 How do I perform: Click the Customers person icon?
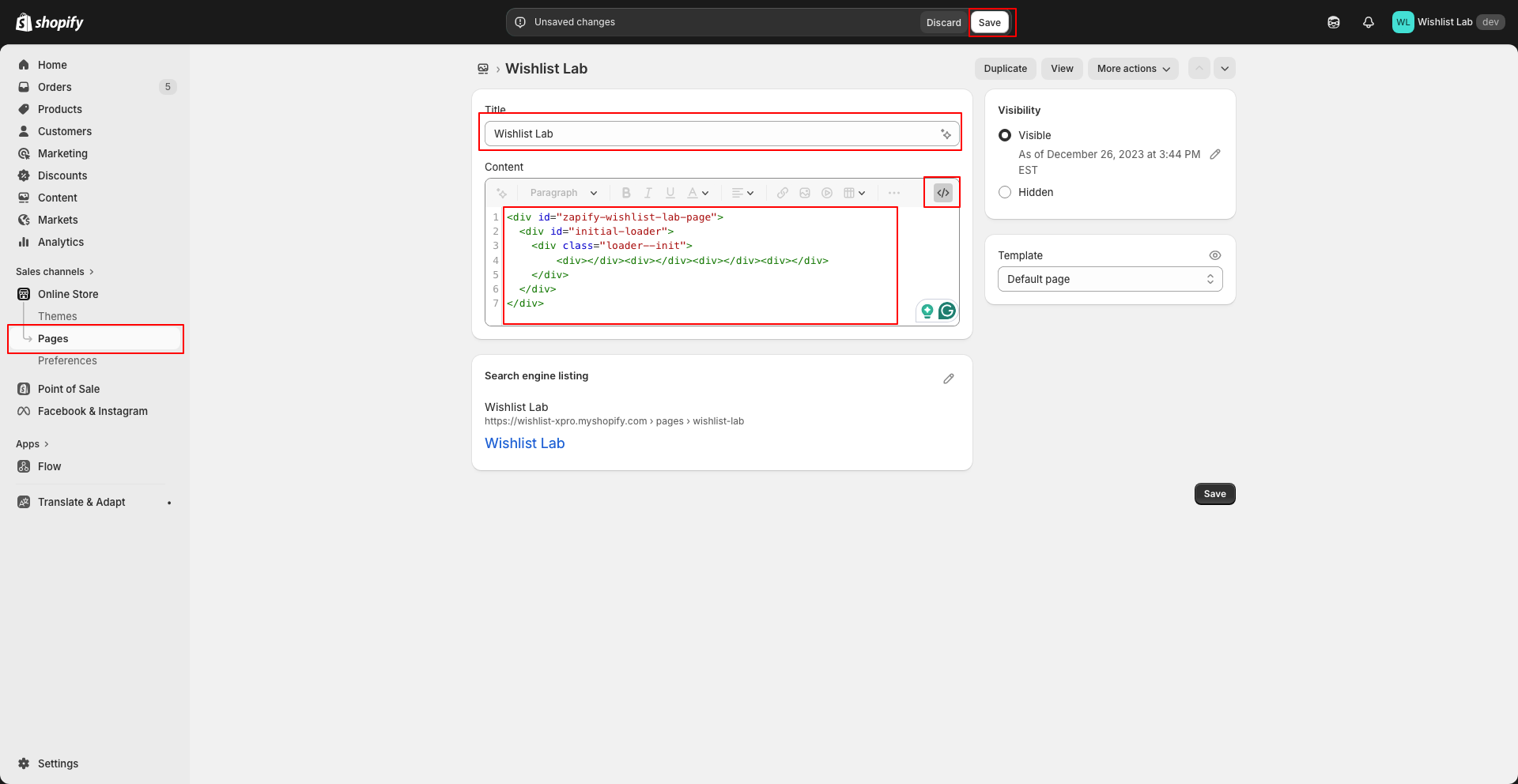tap(24, 131)
